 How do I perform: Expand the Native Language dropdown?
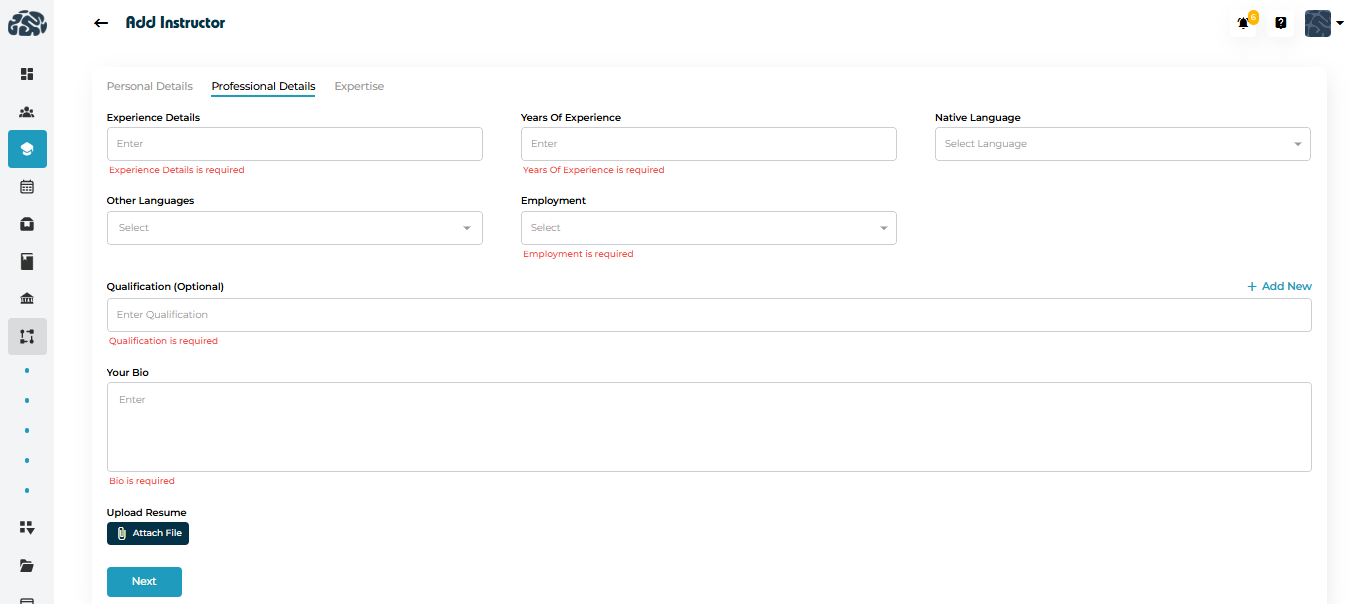pyautogui.click(x=1122, y=144)
